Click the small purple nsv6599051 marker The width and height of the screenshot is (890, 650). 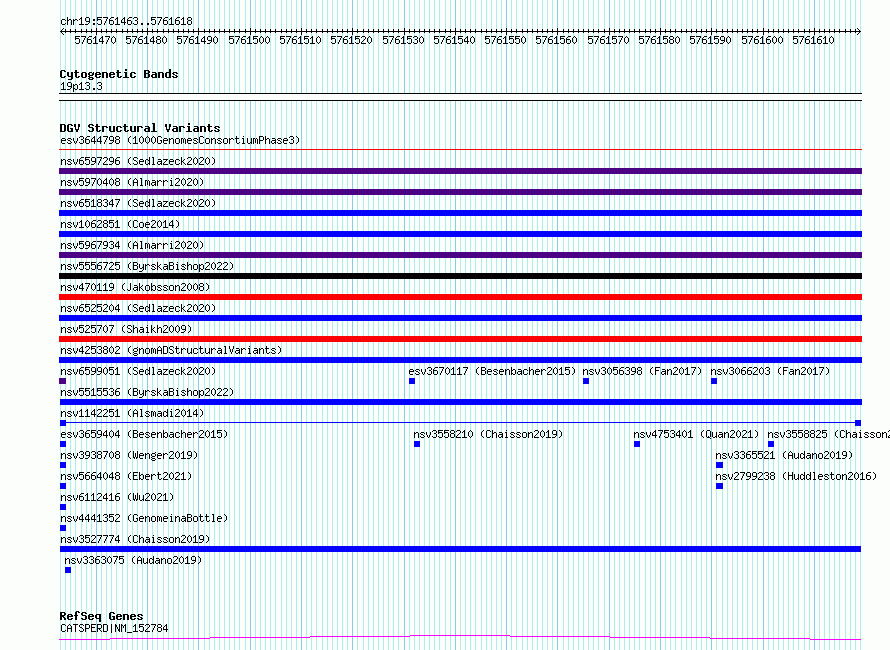[62, 381]
